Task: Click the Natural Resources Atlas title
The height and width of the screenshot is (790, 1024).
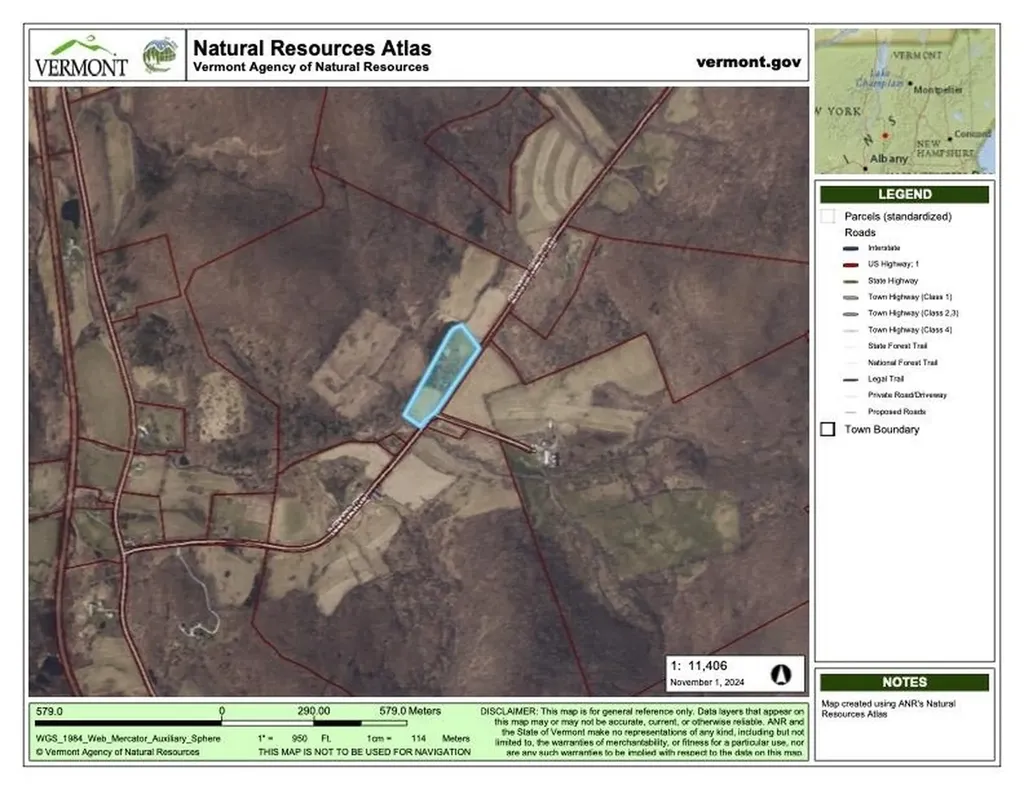Action: click(312, 48)
